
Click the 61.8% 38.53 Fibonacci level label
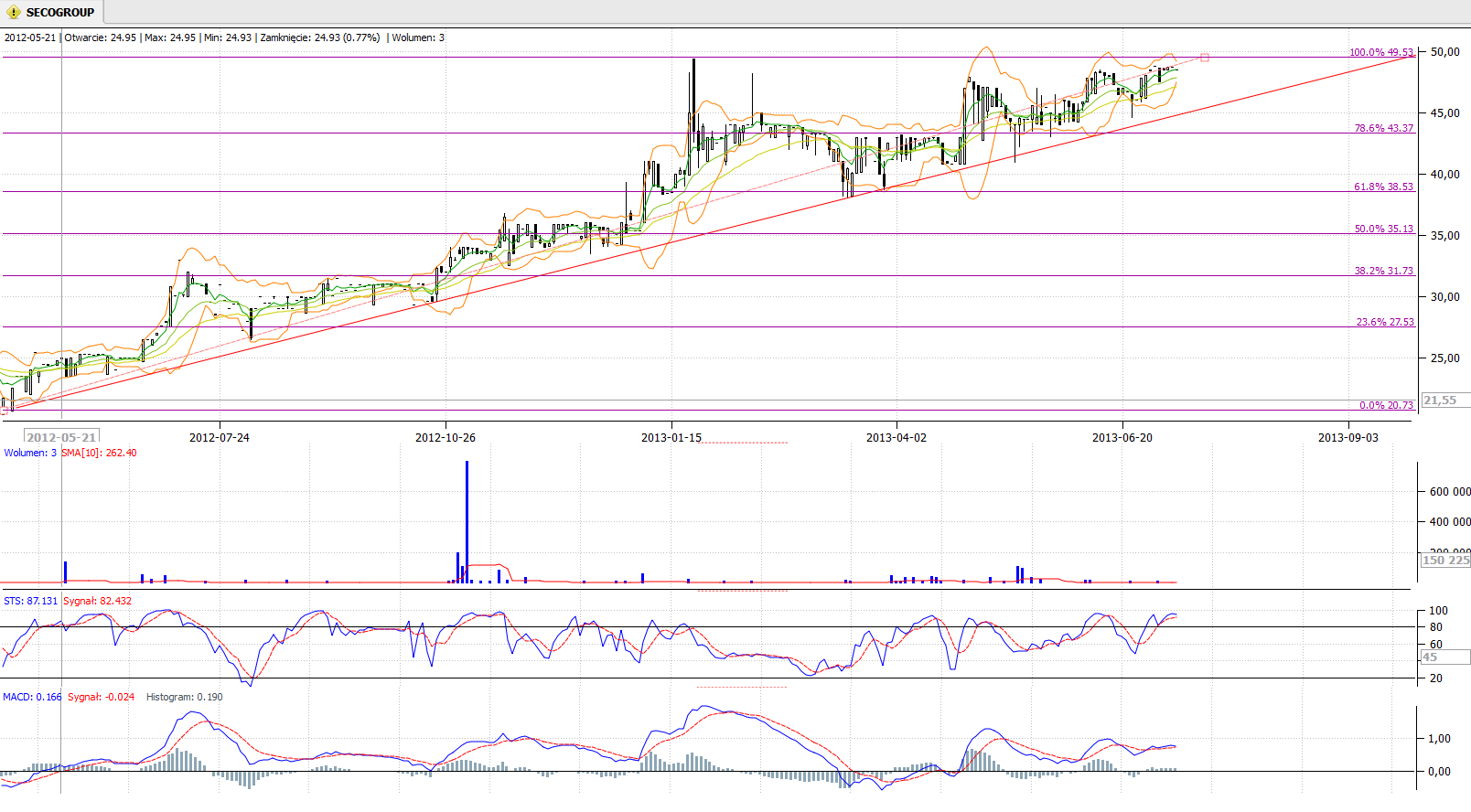(1383, 187)
